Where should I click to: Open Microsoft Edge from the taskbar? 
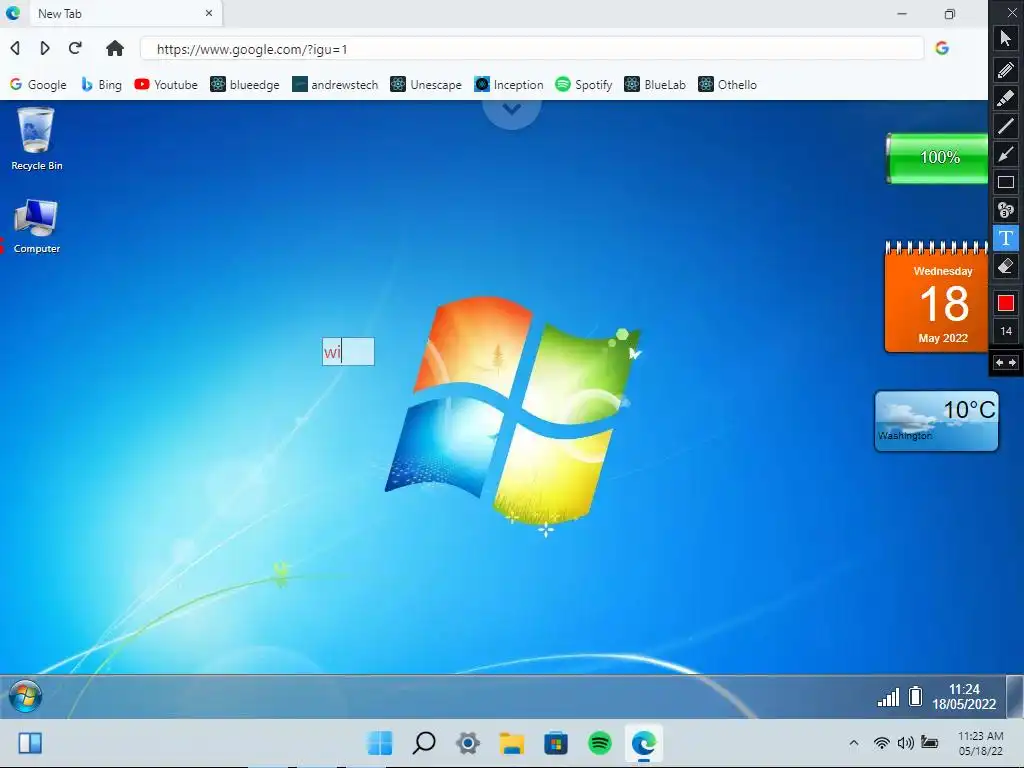tap(644, 743)
